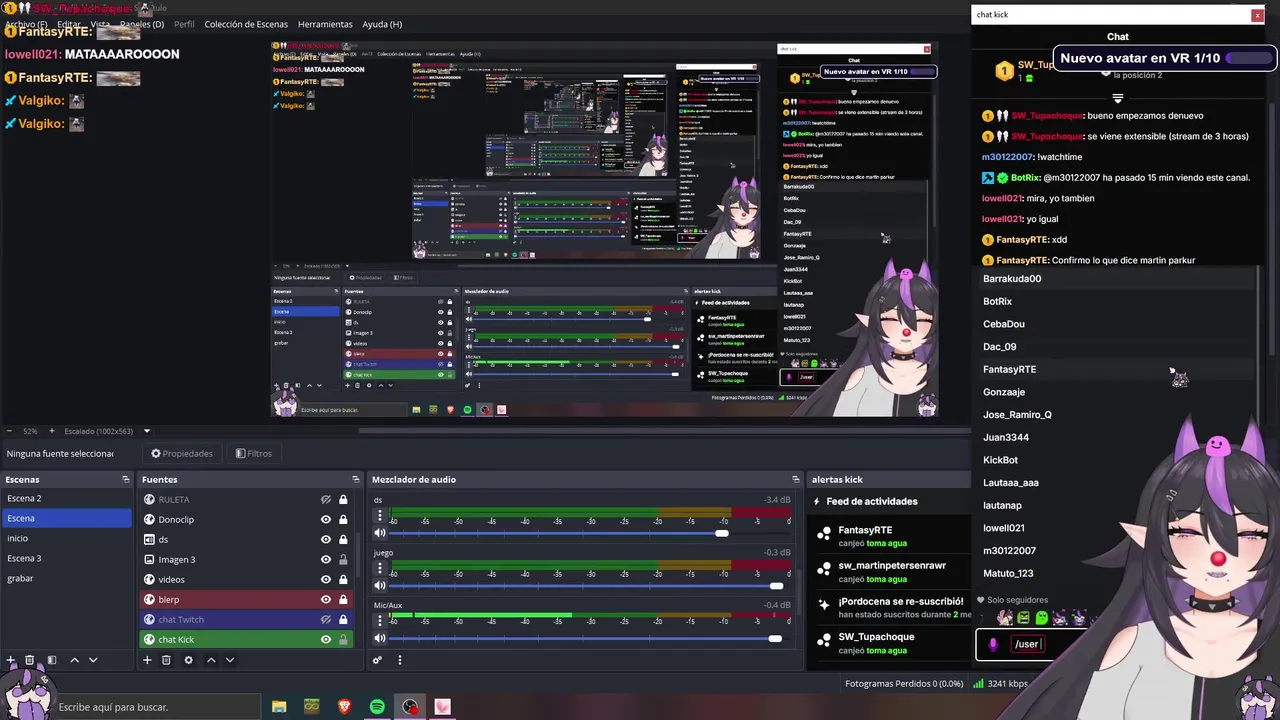Delete the selected scene with the trash icon
Screen dimensions: 1280x720
point(30,660)
